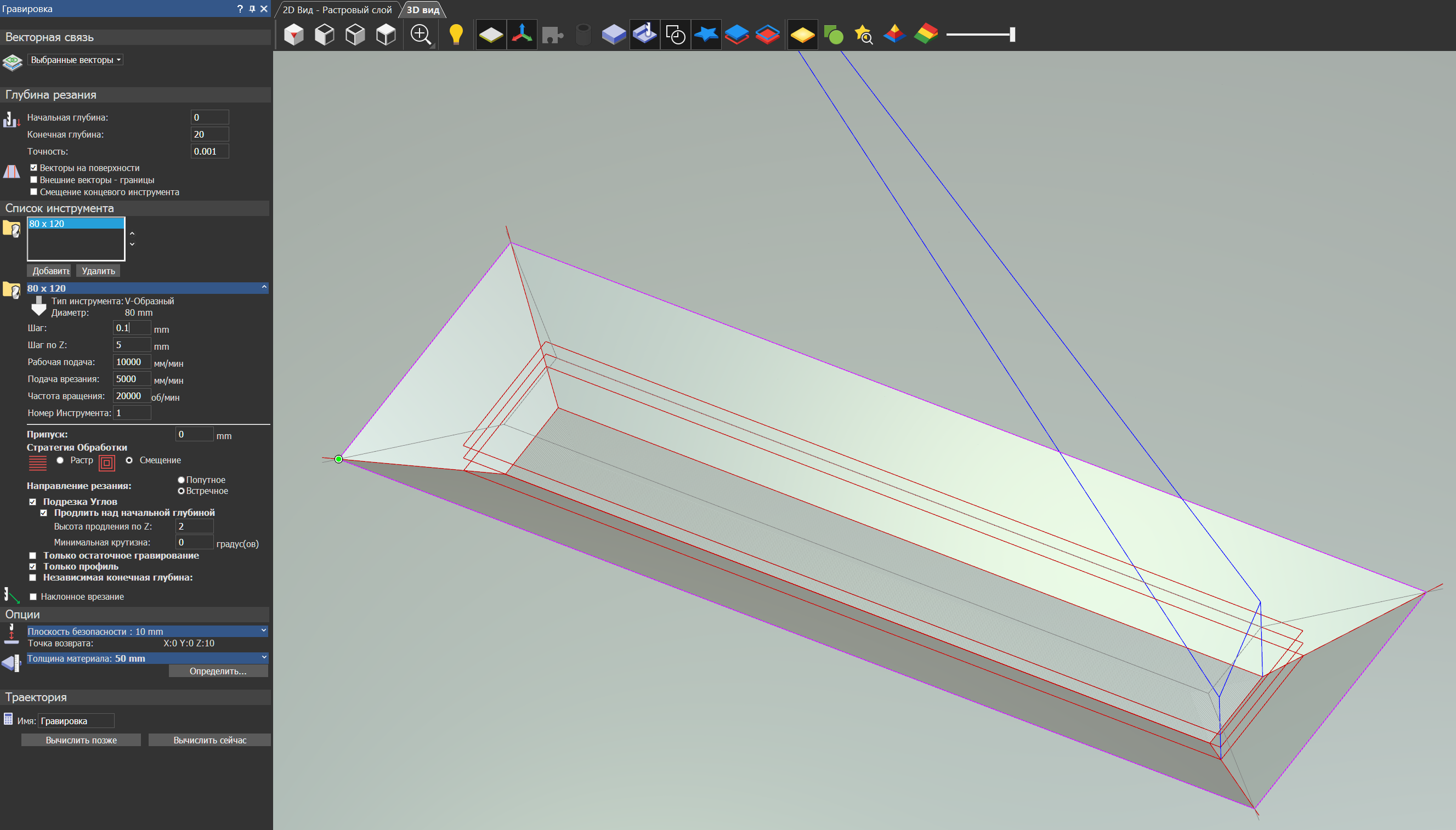Click the star with magnifier icon
Viewport: 1456px width, 830px height.
pos(864,34)
